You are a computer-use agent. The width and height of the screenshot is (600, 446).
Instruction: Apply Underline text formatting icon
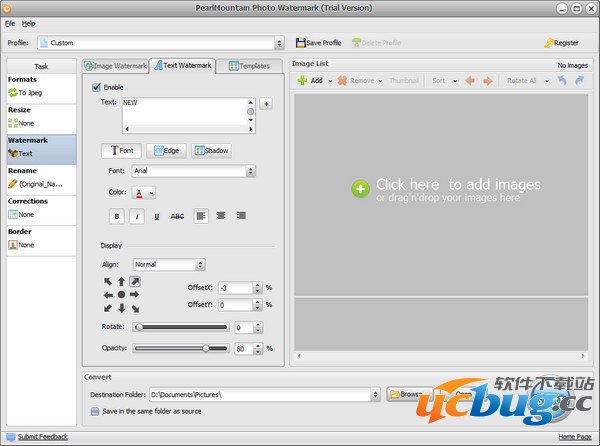click(x=157, y=215)
